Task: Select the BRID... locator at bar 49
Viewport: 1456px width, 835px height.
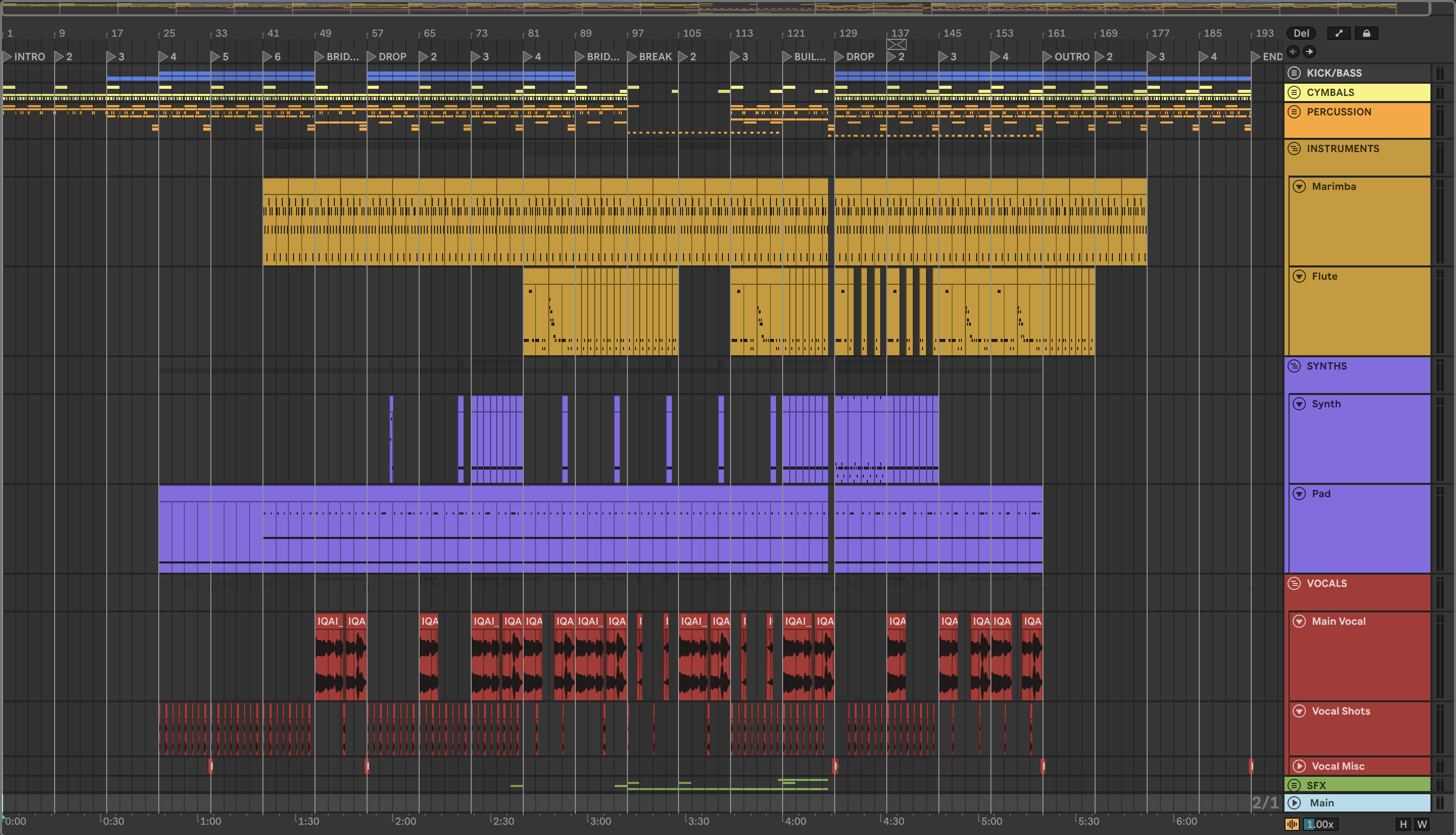Action: point(337,57)
